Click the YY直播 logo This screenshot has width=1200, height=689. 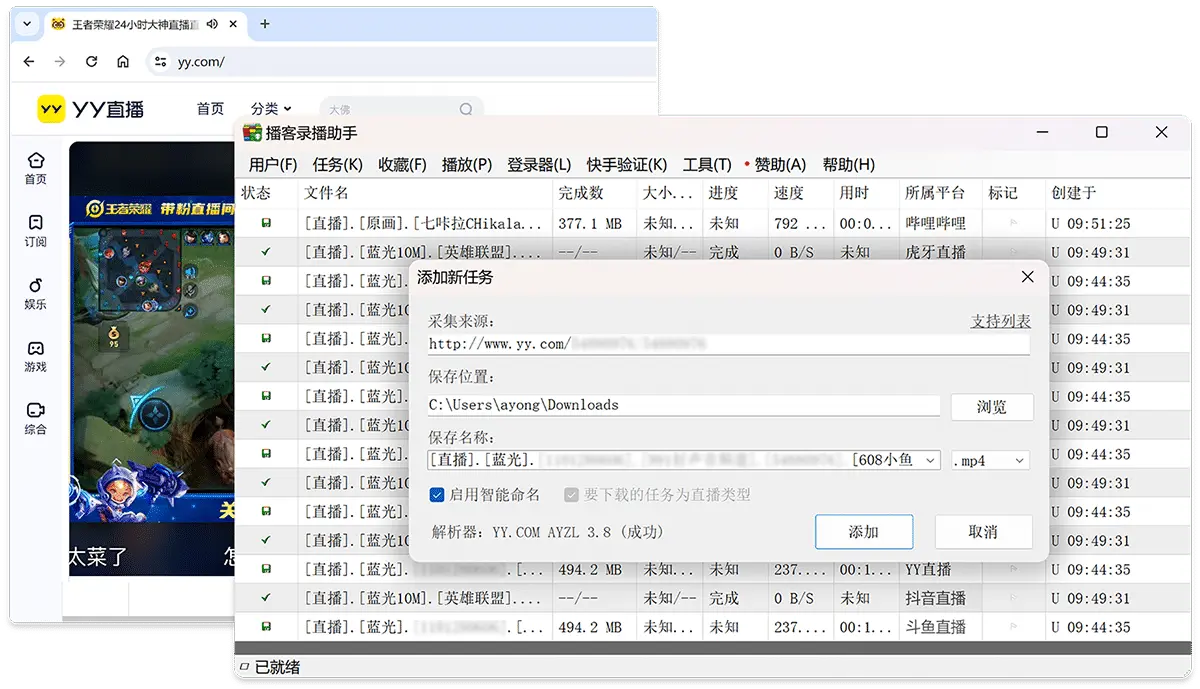coord(90,109)
